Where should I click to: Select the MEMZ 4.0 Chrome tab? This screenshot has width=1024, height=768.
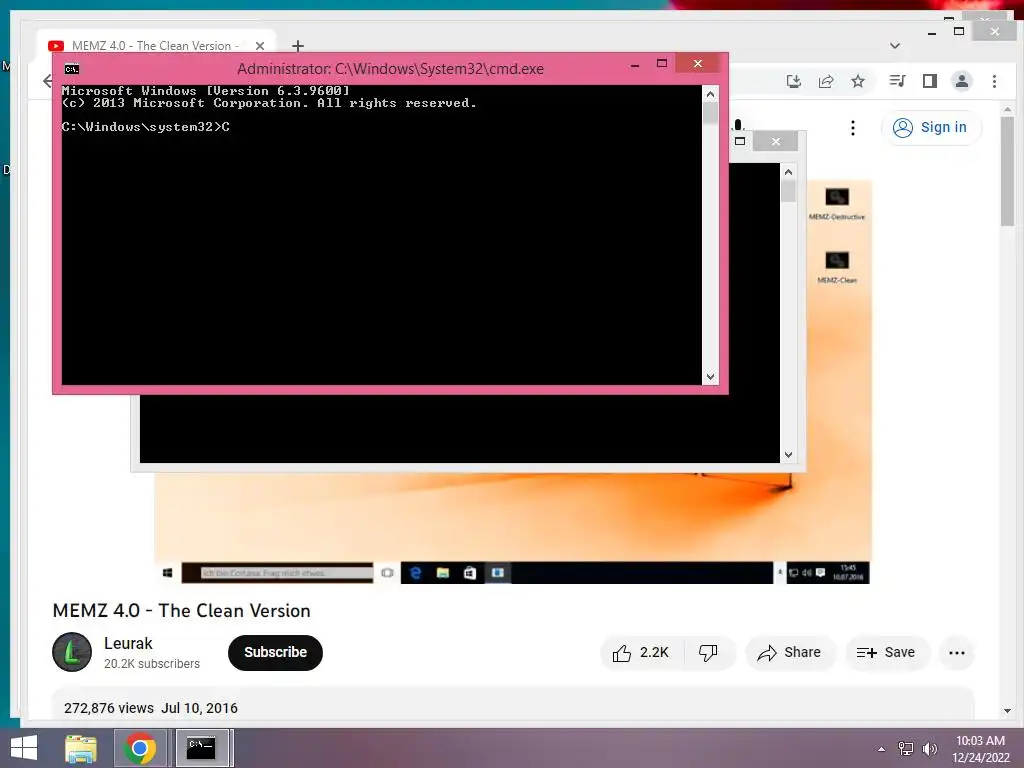click(x=155, y=46)
